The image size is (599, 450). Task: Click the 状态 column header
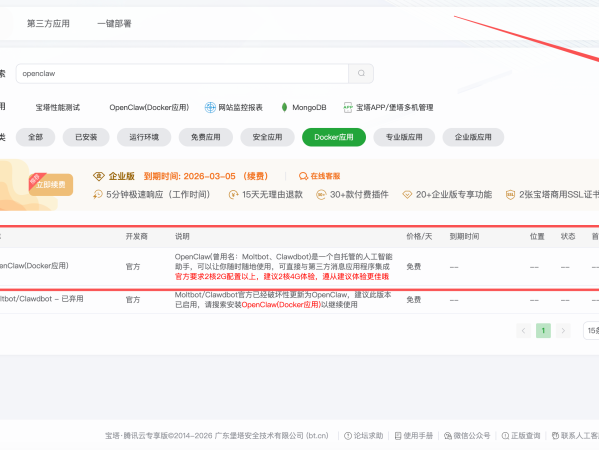[568, 236]
